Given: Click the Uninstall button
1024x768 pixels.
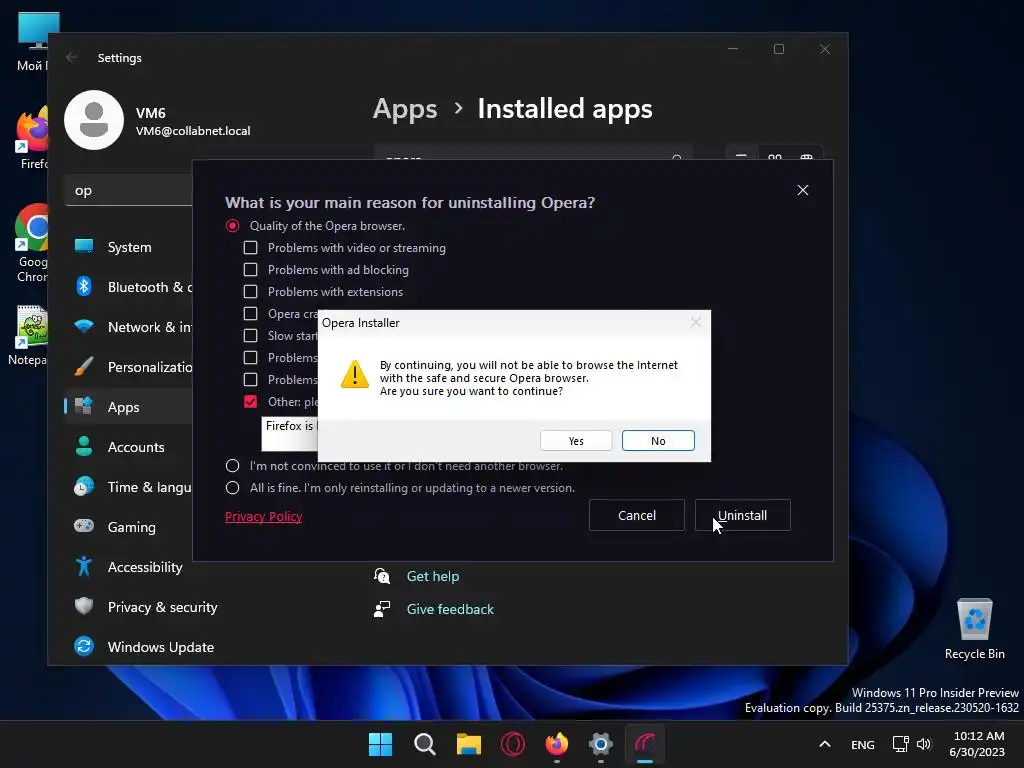Looking at the screenshot, I should (x=743, y=515).
